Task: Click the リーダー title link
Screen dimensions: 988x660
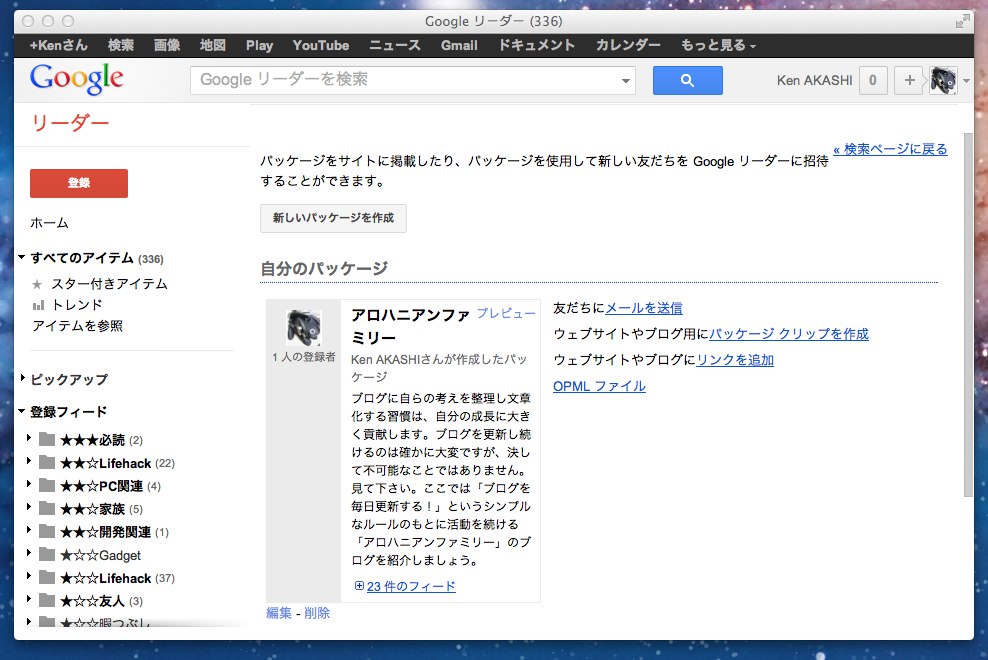Action: pyautogui.click(x=70, y=122)
